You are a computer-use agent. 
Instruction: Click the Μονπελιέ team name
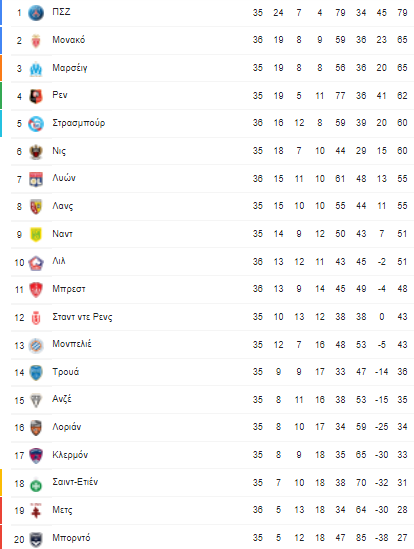click(72, 344)
